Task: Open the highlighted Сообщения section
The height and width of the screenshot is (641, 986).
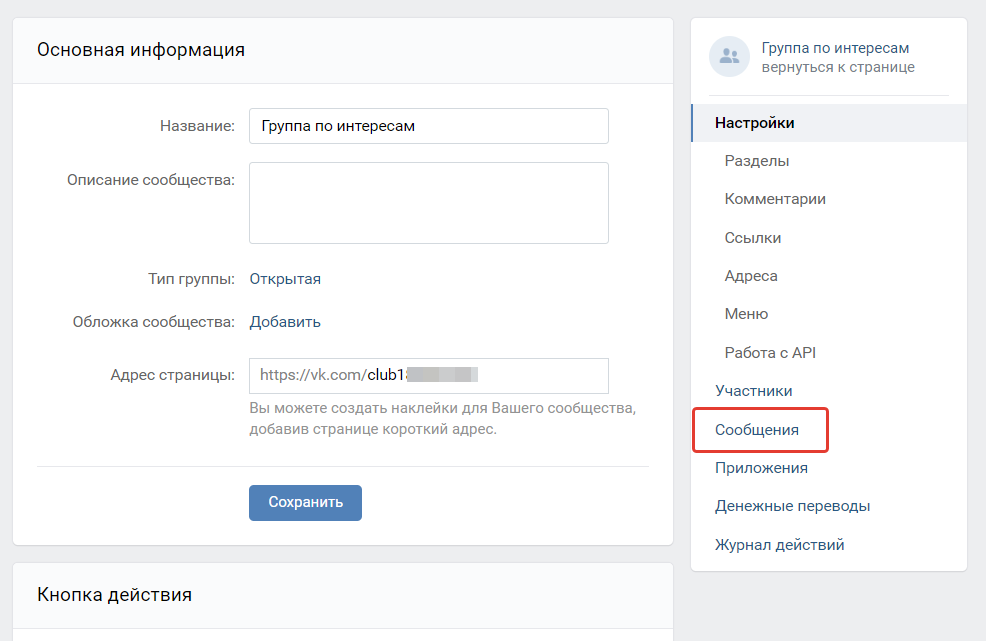Action: pos(757,430)
